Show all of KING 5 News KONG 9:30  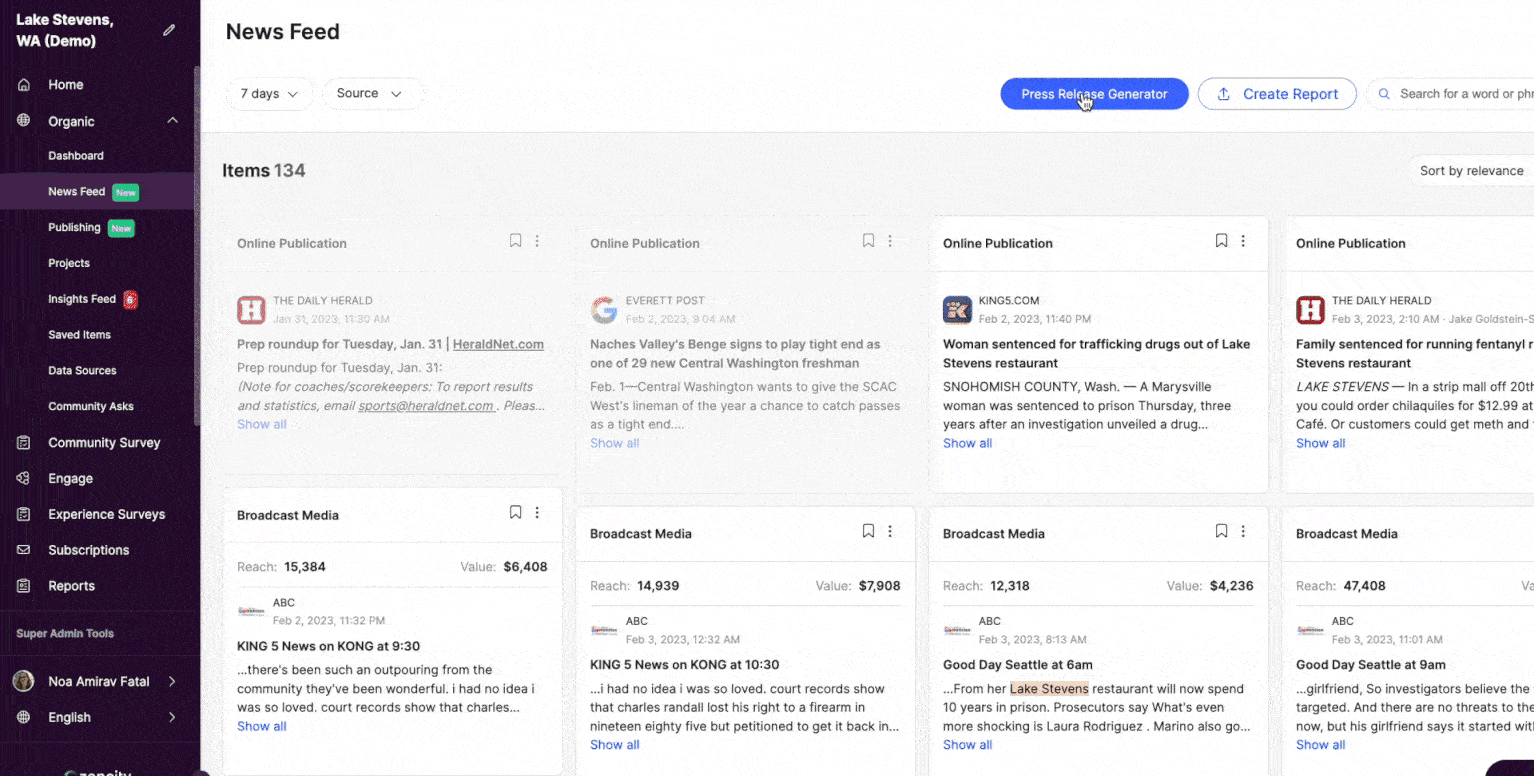click(262, 726)
